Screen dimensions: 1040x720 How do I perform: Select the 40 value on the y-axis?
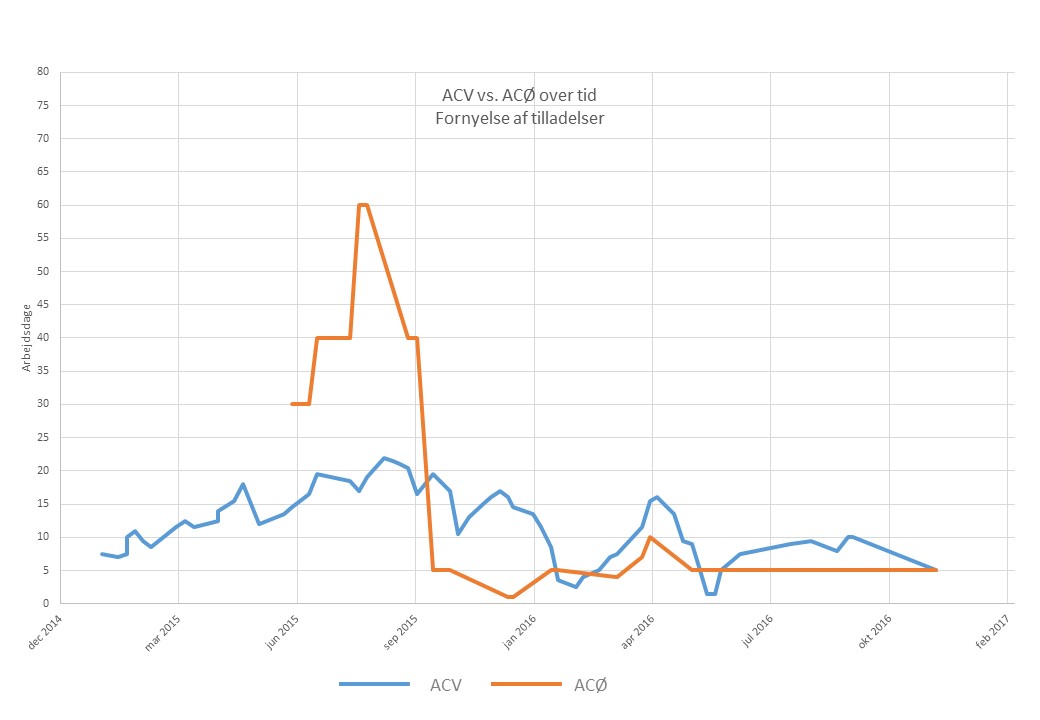click(x=44, y=338)
